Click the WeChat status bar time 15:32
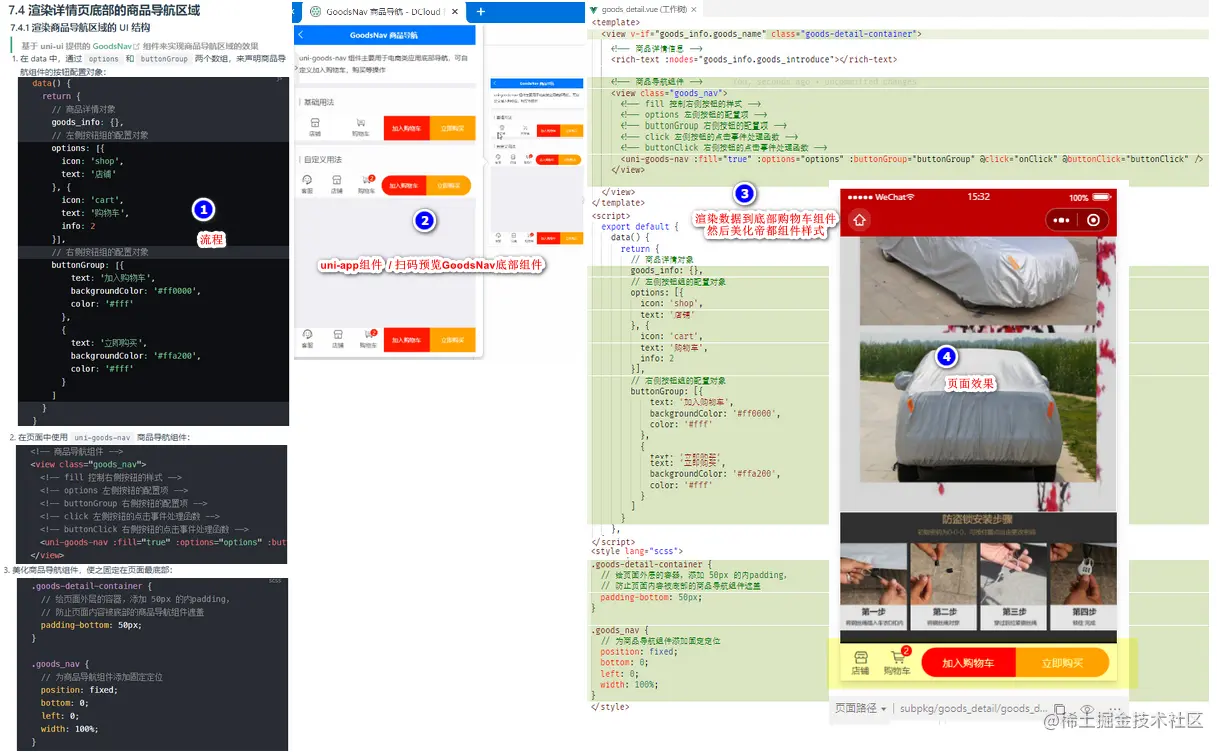The width and height of the screenshot is (1225, 752). pos(978,197)
